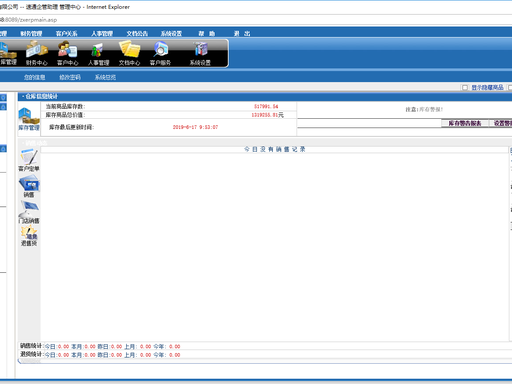Click the inventory count value 517991.54
Image resolution: width=512 pixels, height=384 pixels.
(x=266, y=106)
